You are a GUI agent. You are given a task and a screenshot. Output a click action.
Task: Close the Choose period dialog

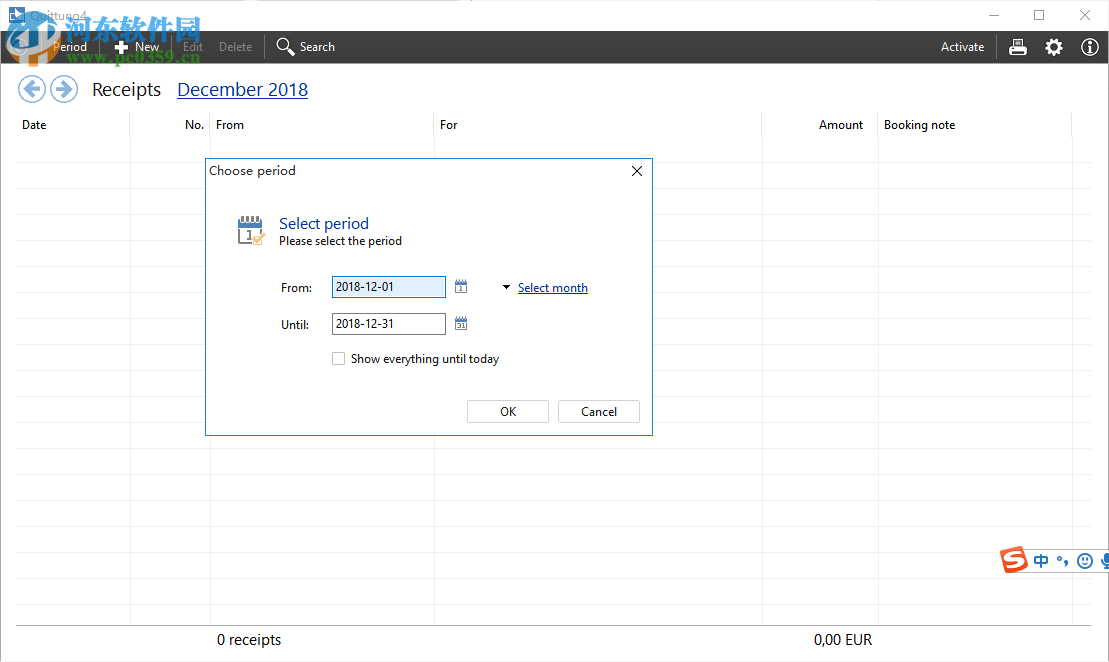[637, 171]
